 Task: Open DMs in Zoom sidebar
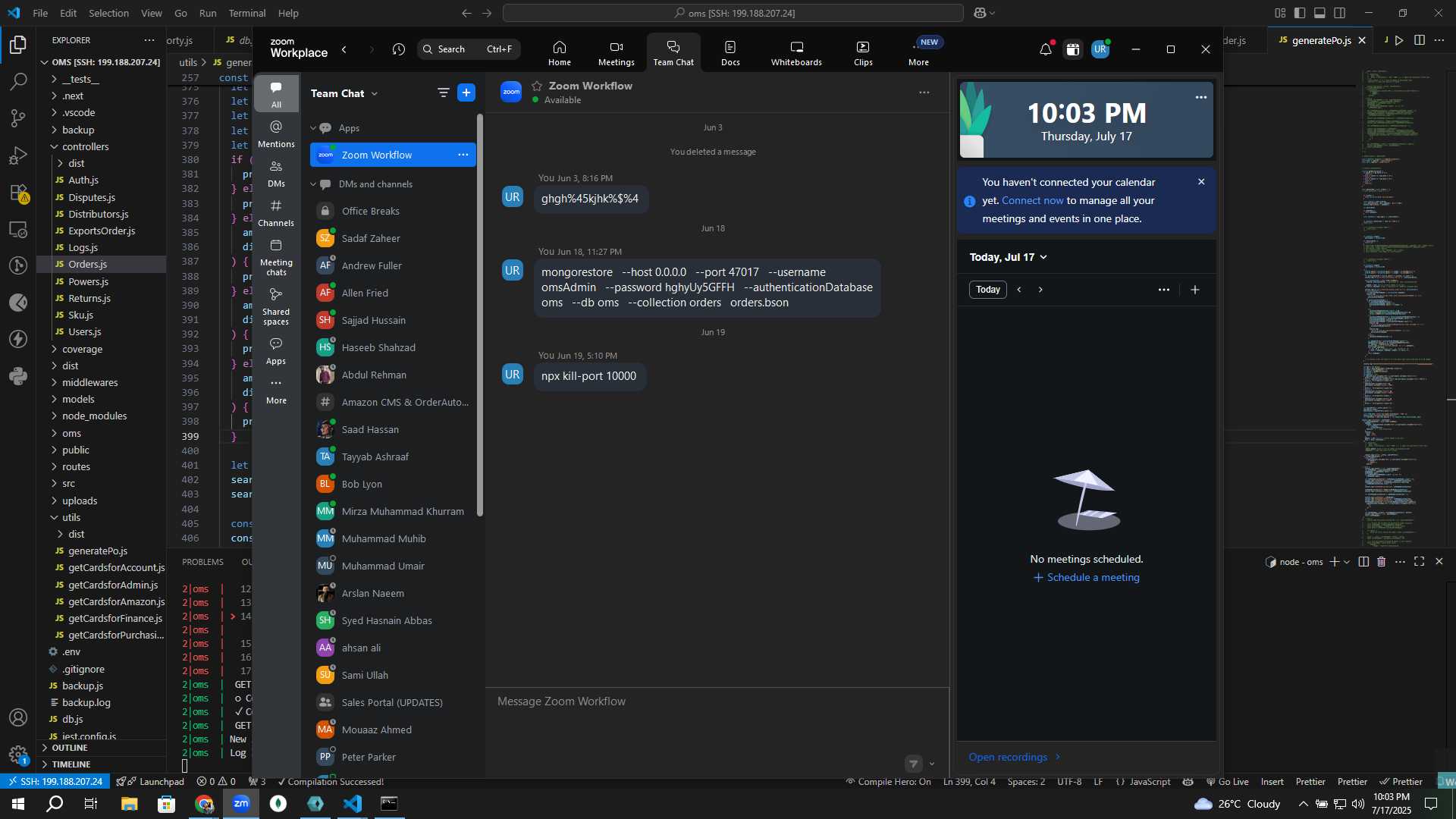[276, 174]
